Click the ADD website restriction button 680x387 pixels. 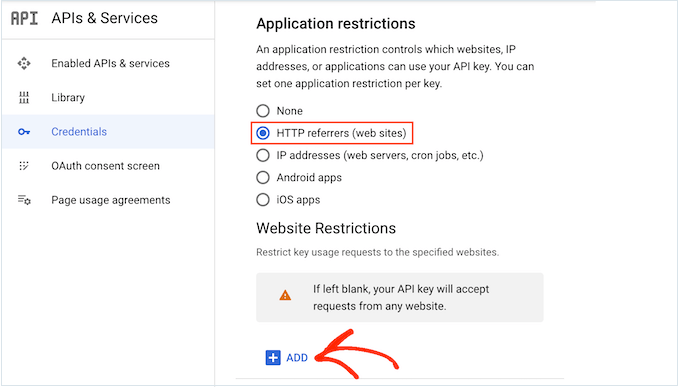[287, 358]
